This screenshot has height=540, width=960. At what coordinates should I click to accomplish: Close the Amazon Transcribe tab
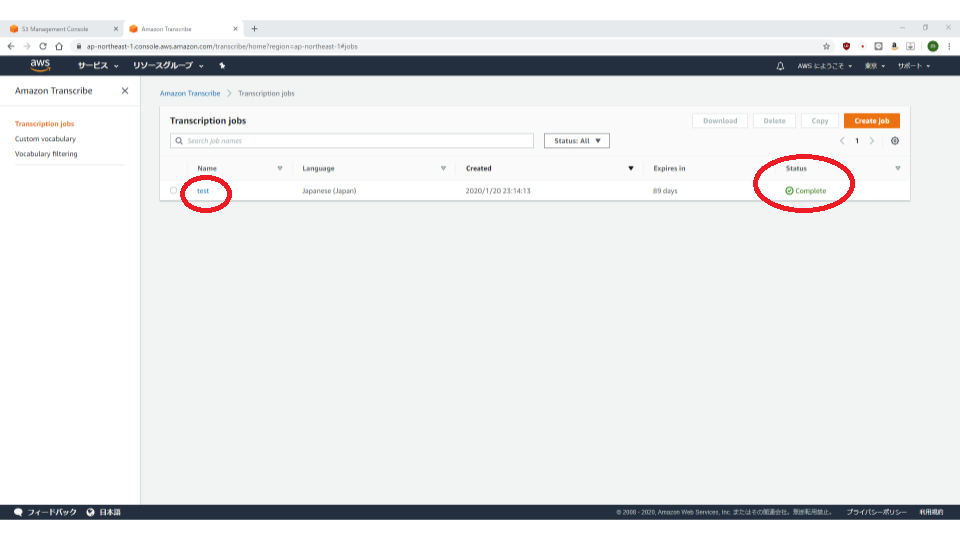(x=235, y=29)
